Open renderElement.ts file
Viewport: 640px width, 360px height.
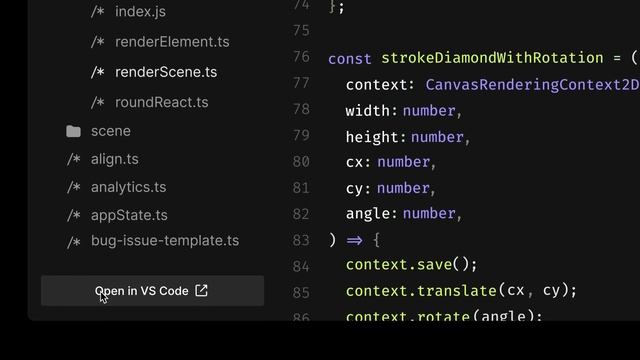pyautogui.click(x=172, y=42)
